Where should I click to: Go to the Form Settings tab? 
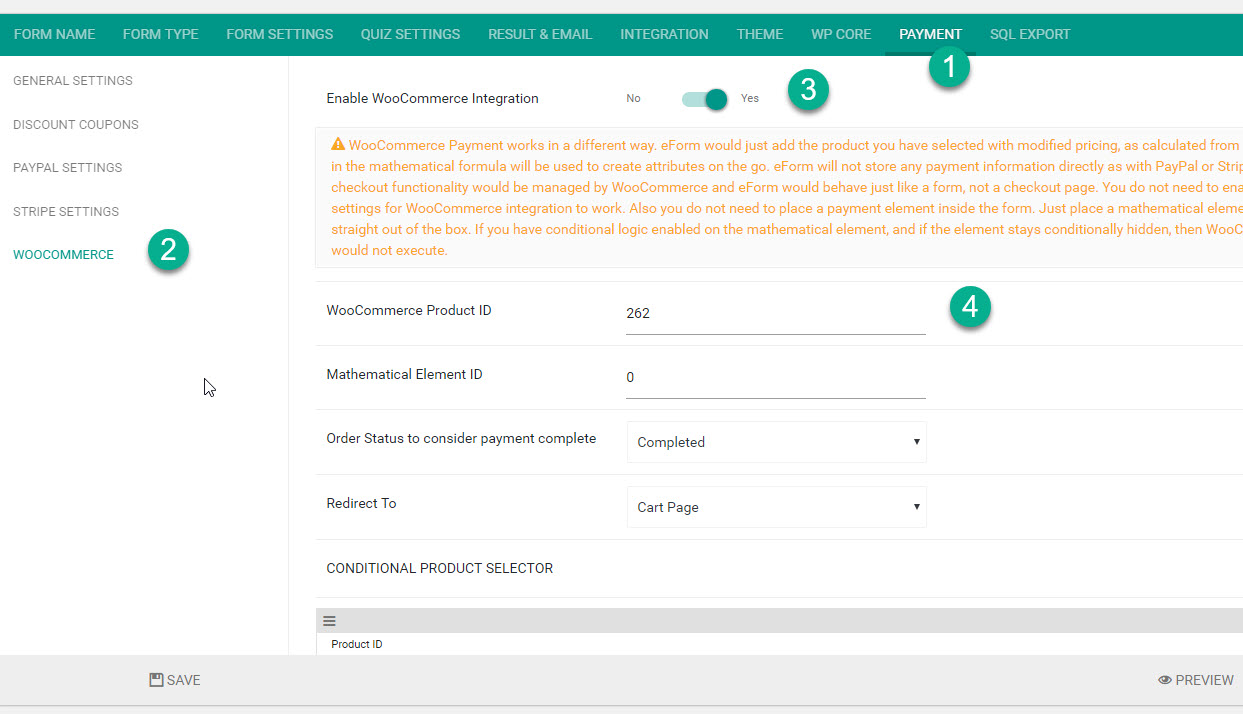coord(280,34)
